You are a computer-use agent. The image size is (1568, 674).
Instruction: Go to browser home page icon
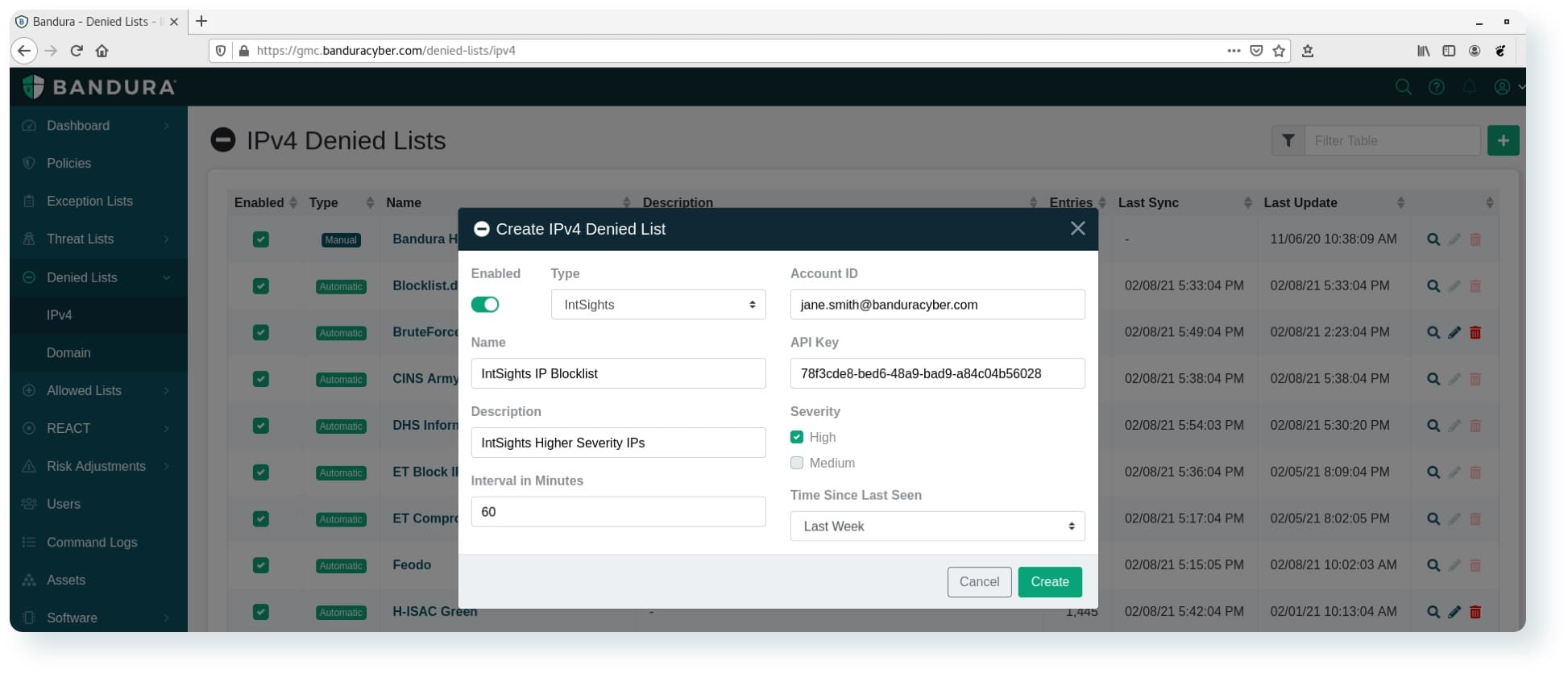click(102, 51)
